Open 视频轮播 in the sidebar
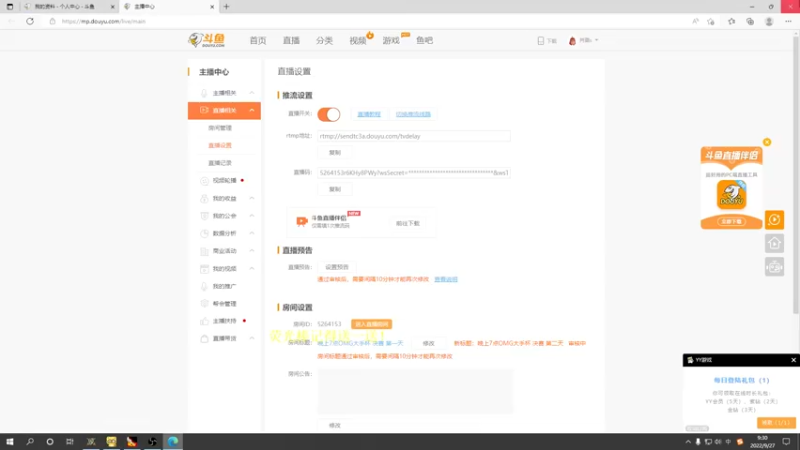The image size is (800, 450). tap(224, 180)
